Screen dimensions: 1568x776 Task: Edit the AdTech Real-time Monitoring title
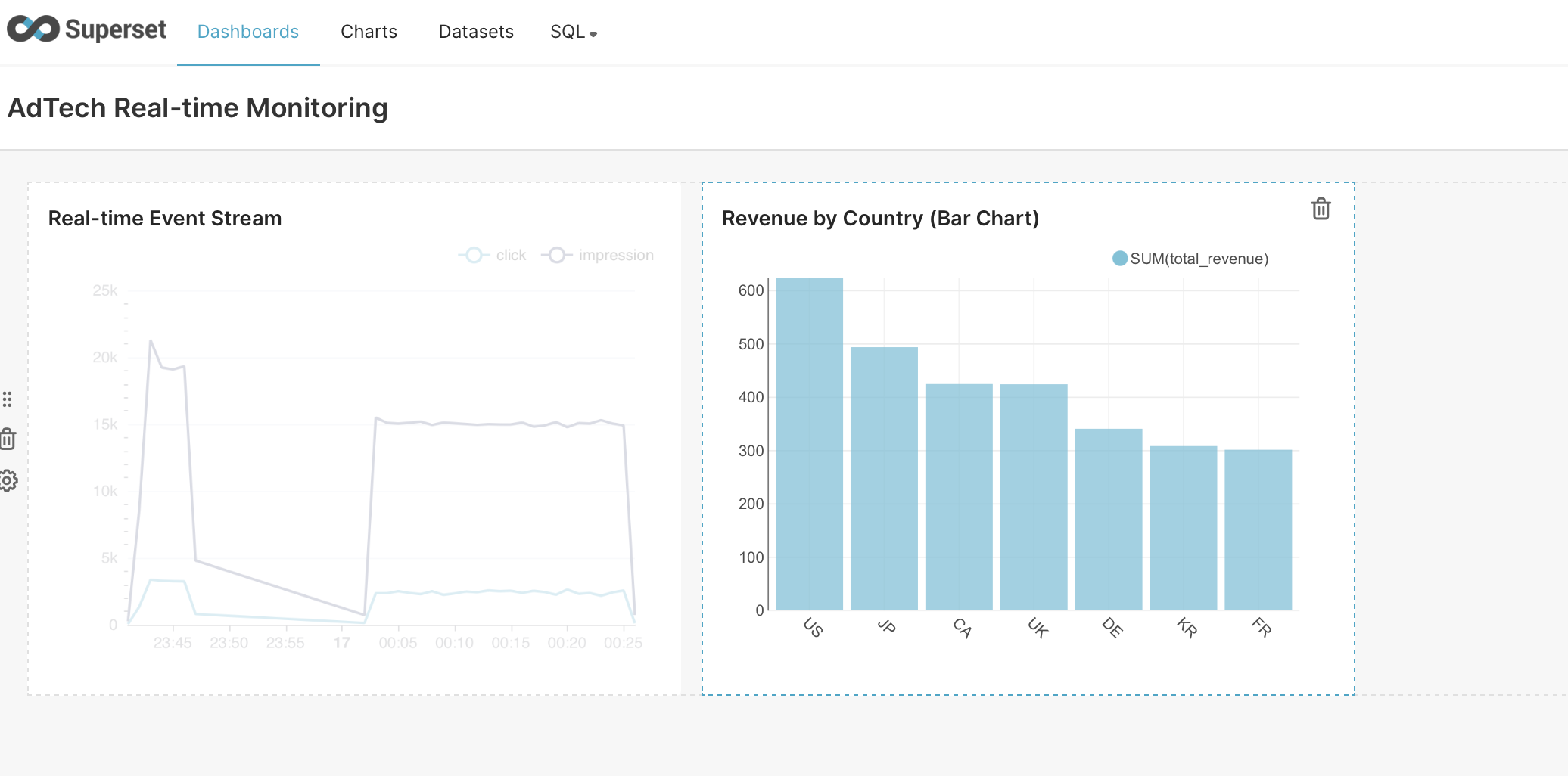[x=198, y=108]
